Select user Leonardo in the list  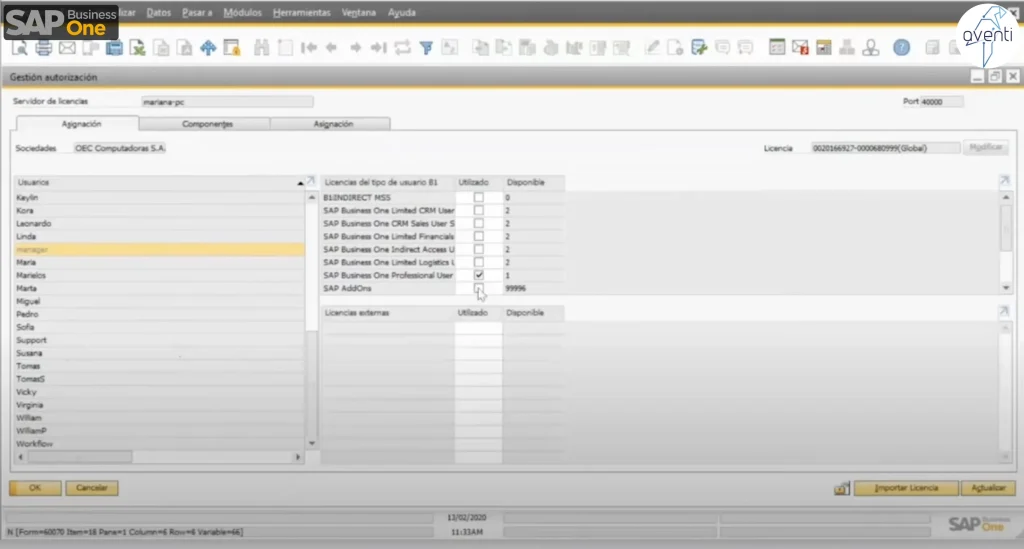click(159, 223)
